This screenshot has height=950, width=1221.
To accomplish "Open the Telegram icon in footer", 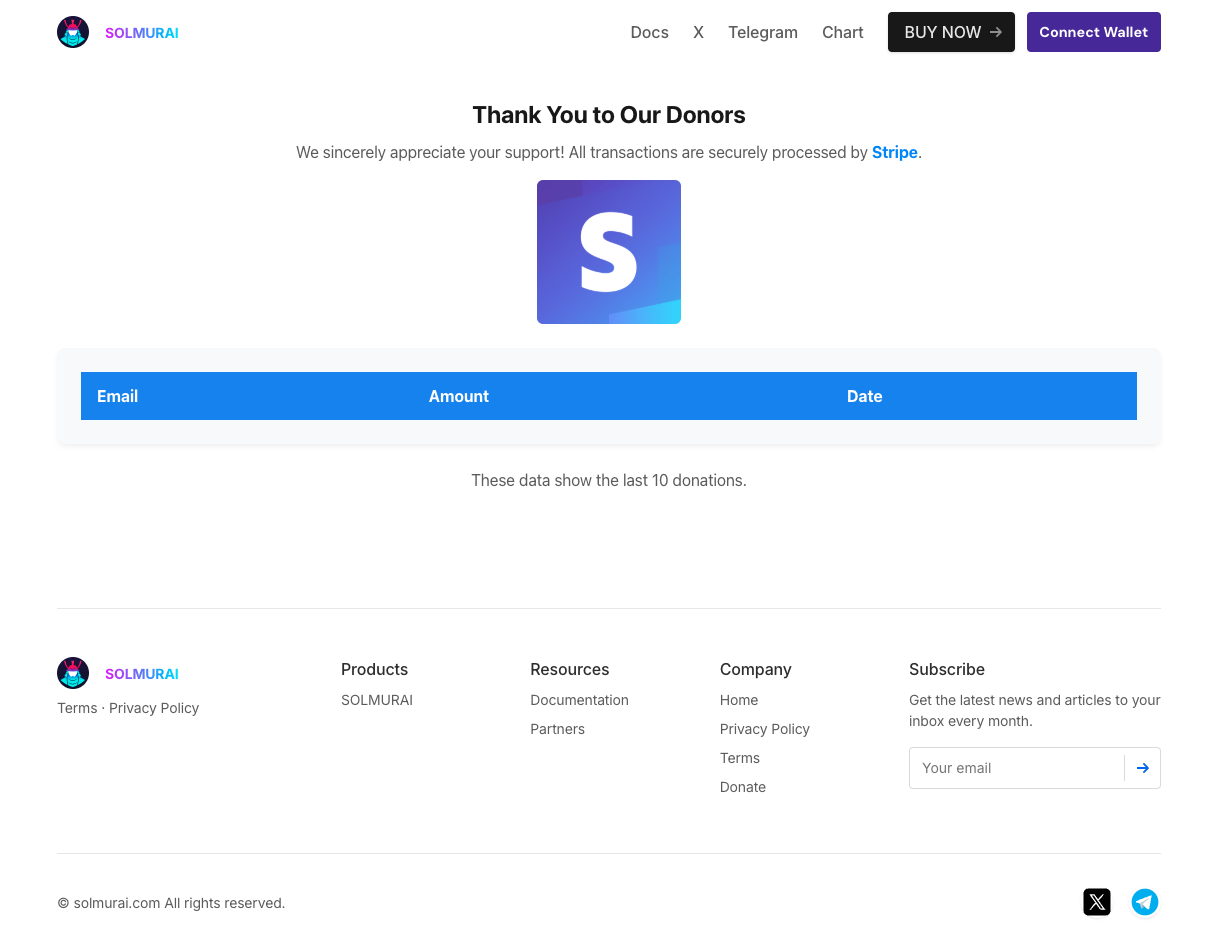I will [x=1144, y=902].
